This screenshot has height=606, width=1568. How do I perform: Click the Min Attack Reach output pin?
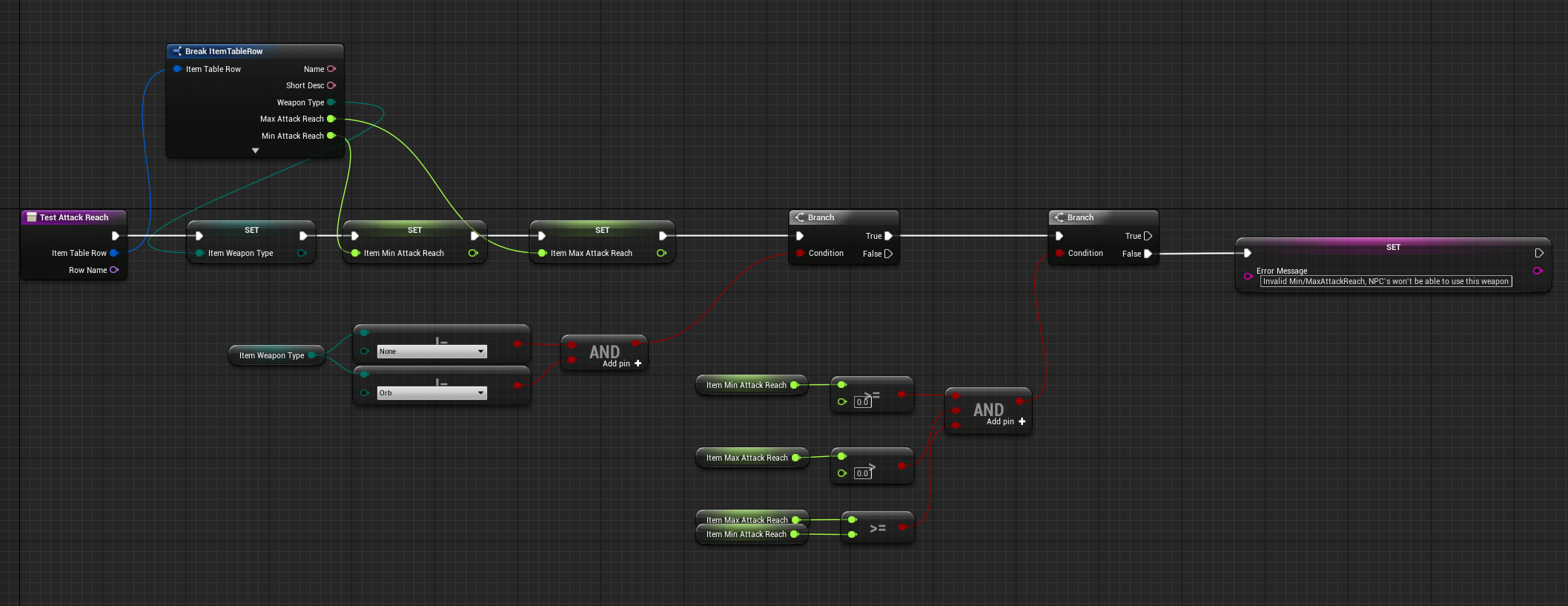[331, 136]
